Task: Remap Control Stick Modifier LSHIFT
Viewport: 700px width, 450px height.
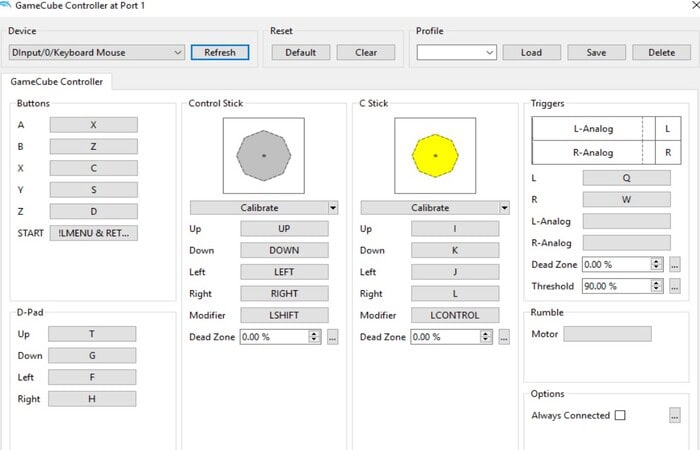Action: coord(284,315)
